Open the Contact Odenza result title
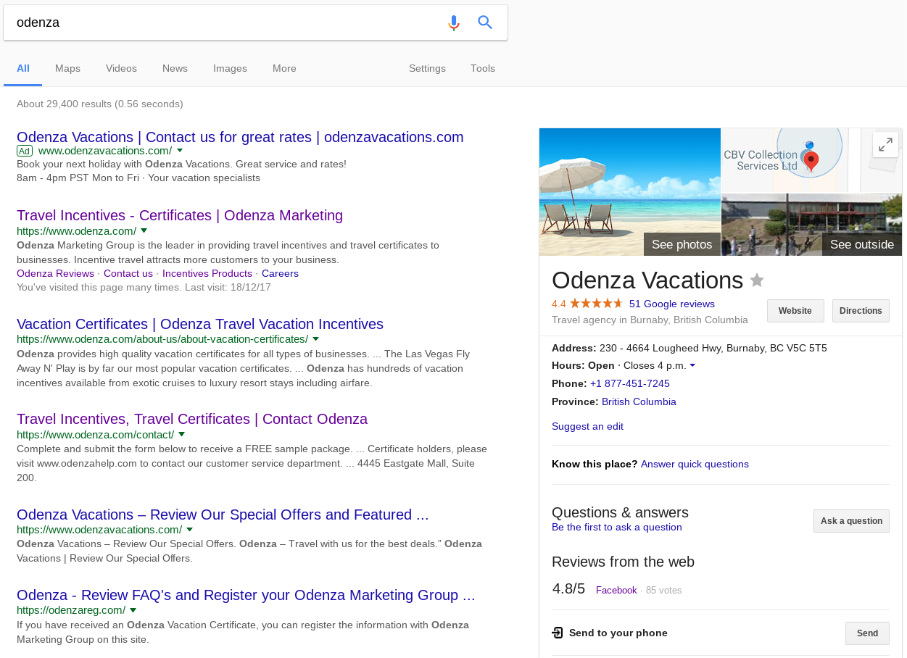 pyautogui.click(x=192, y=419)
